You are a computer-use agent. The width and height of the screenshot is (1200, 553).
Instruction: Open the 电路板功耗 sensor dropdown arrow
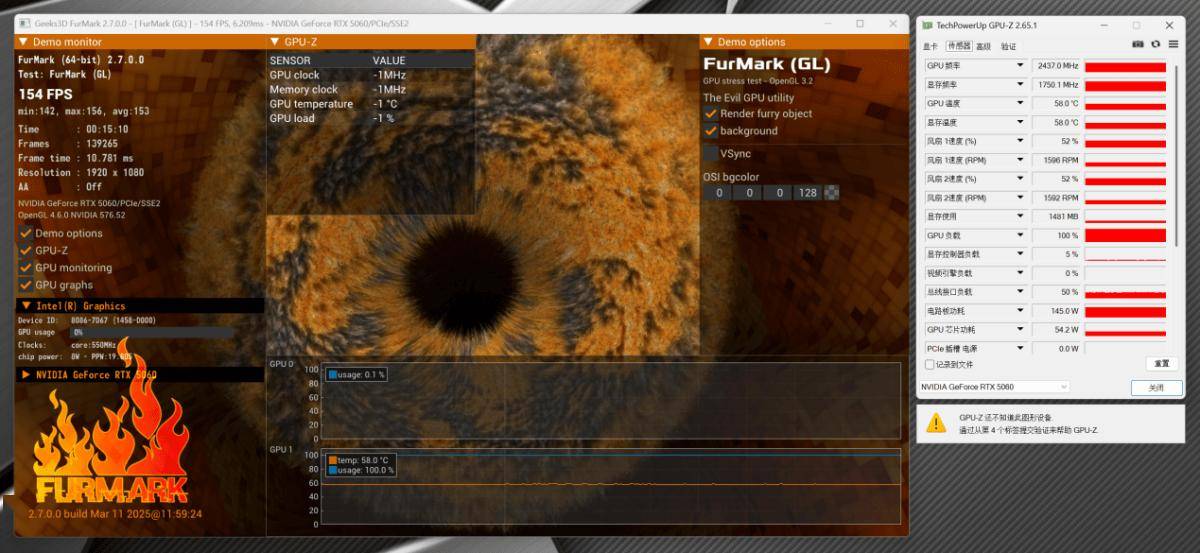pos(1020,311)
